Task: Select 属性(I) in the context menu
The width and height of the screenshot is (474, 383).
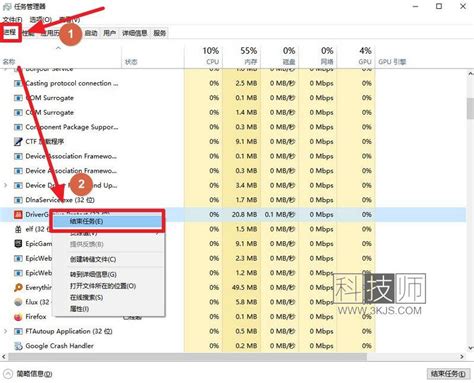Action: pyautogui.click(x=79, y=309)
